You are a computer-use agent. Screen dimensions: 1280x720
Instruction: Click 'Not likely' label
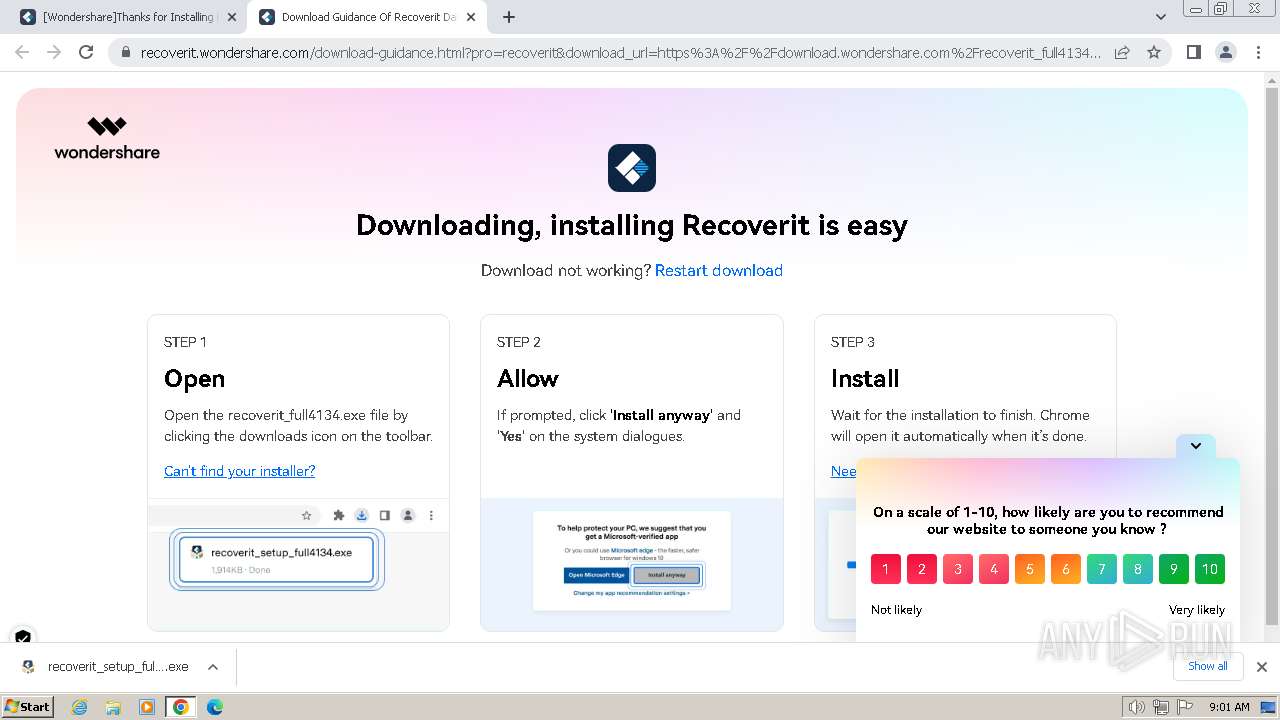(896, 610)
